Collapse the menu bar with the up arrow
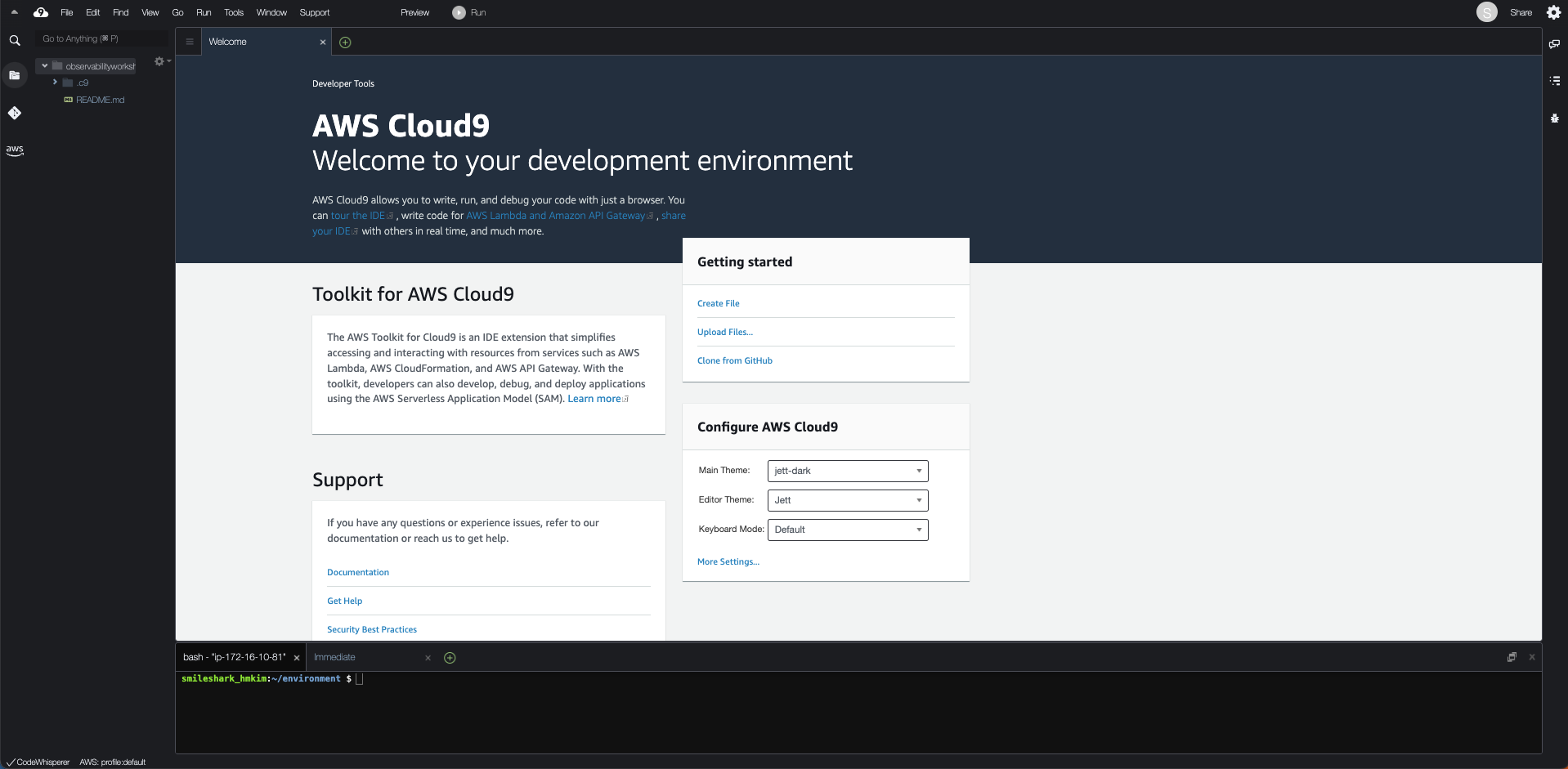Viewport: 1568px width, 769px height. 15,11
